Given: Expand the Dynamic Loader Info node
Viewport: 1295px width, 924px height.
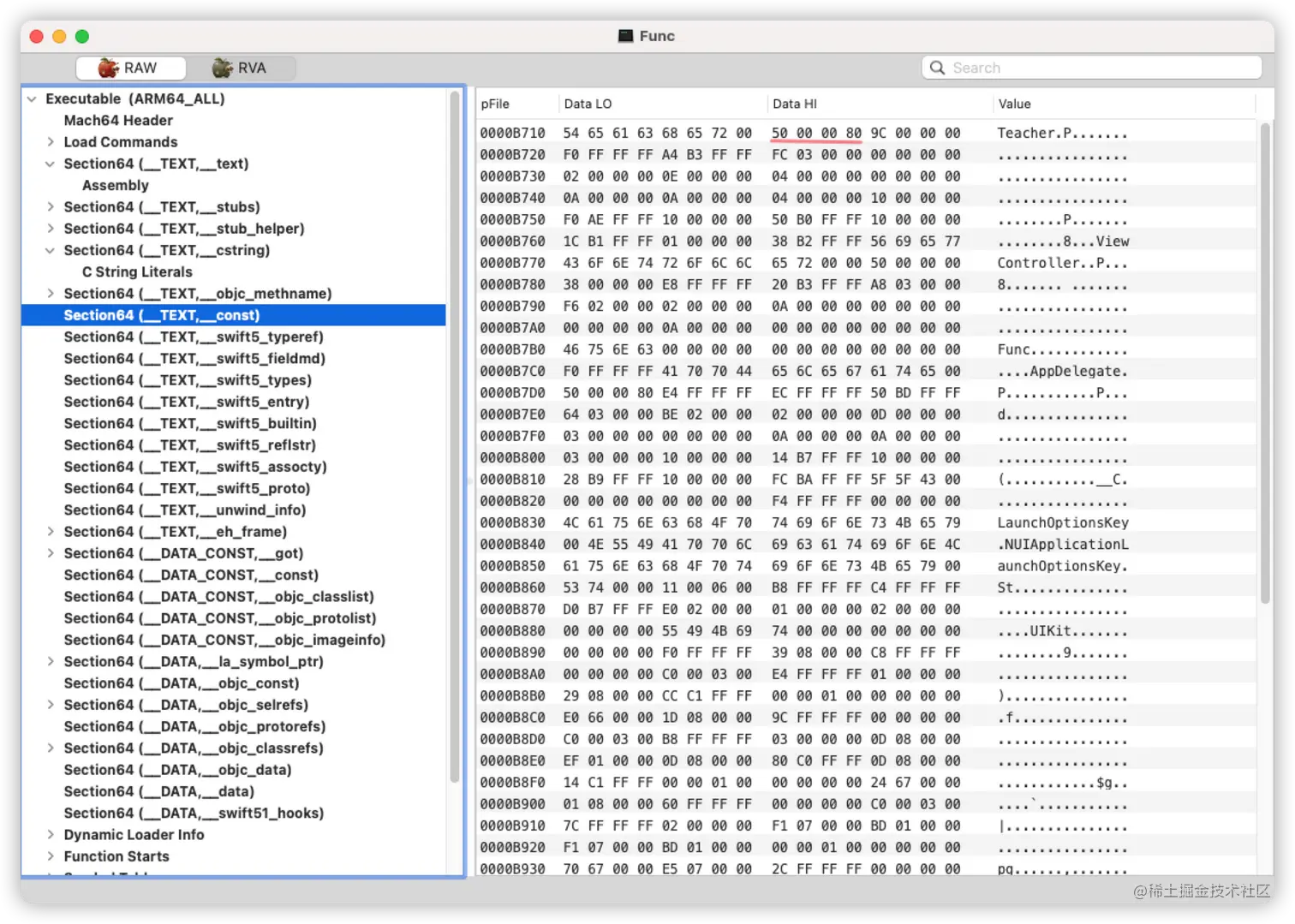Looking at the screenshot, I should point(51,835).
